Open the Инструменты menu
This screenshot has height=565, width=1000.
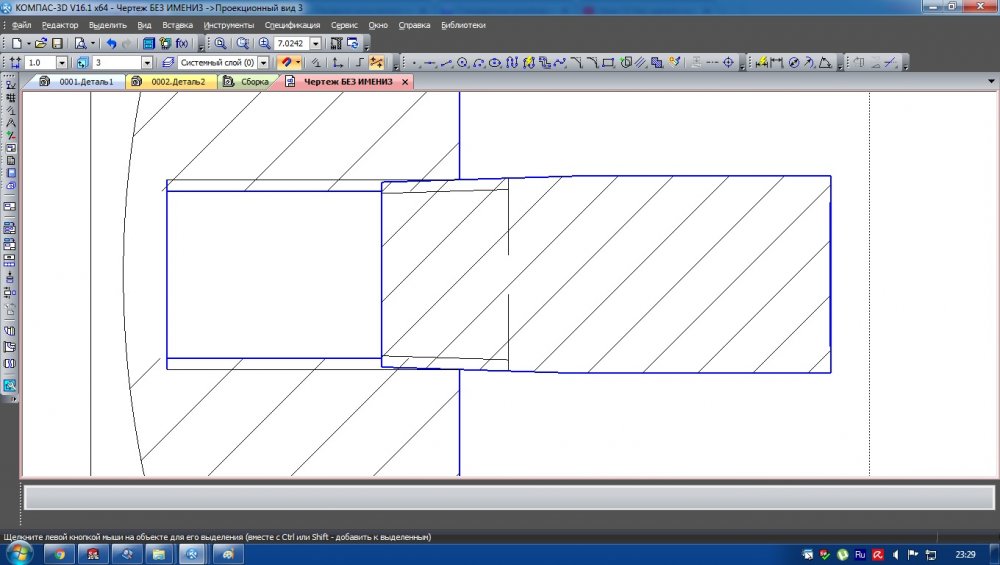[228, 24]
